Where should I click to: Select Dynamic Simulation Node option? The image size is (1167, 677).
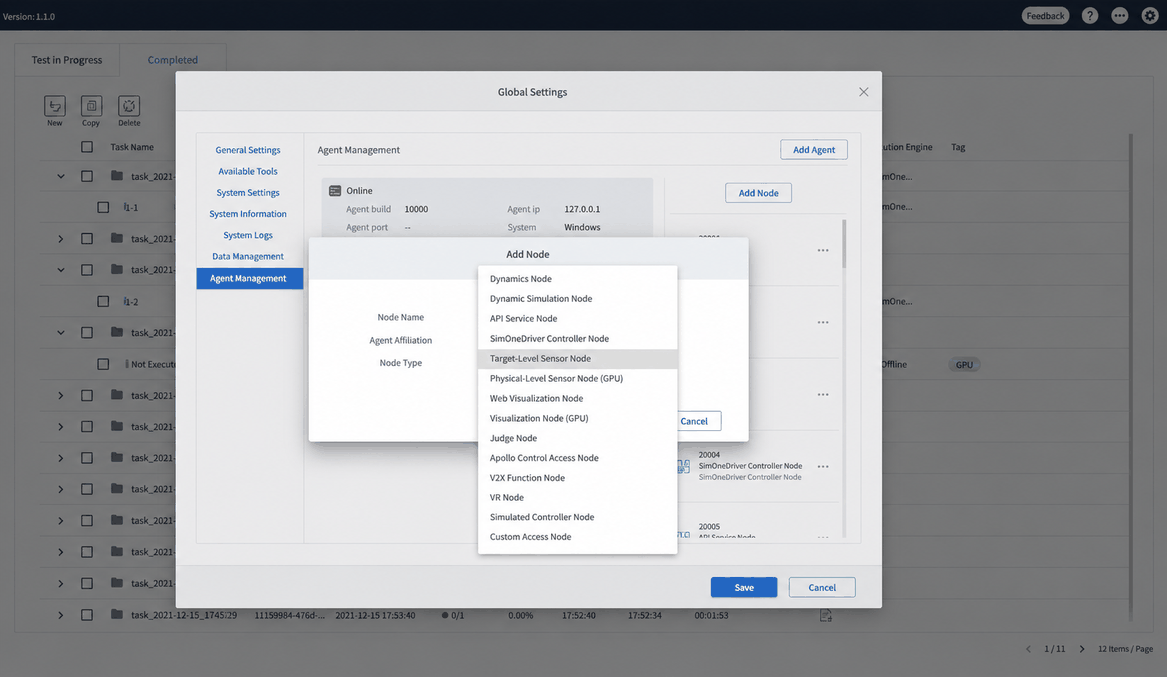[x=578, y=298]
